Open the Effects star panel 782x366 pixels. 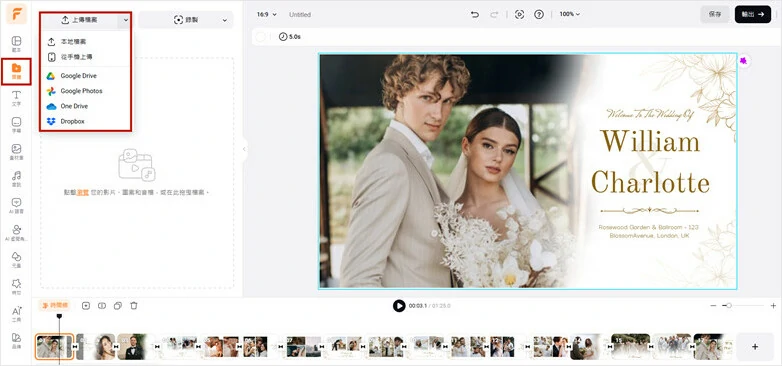tap(16, 287)
